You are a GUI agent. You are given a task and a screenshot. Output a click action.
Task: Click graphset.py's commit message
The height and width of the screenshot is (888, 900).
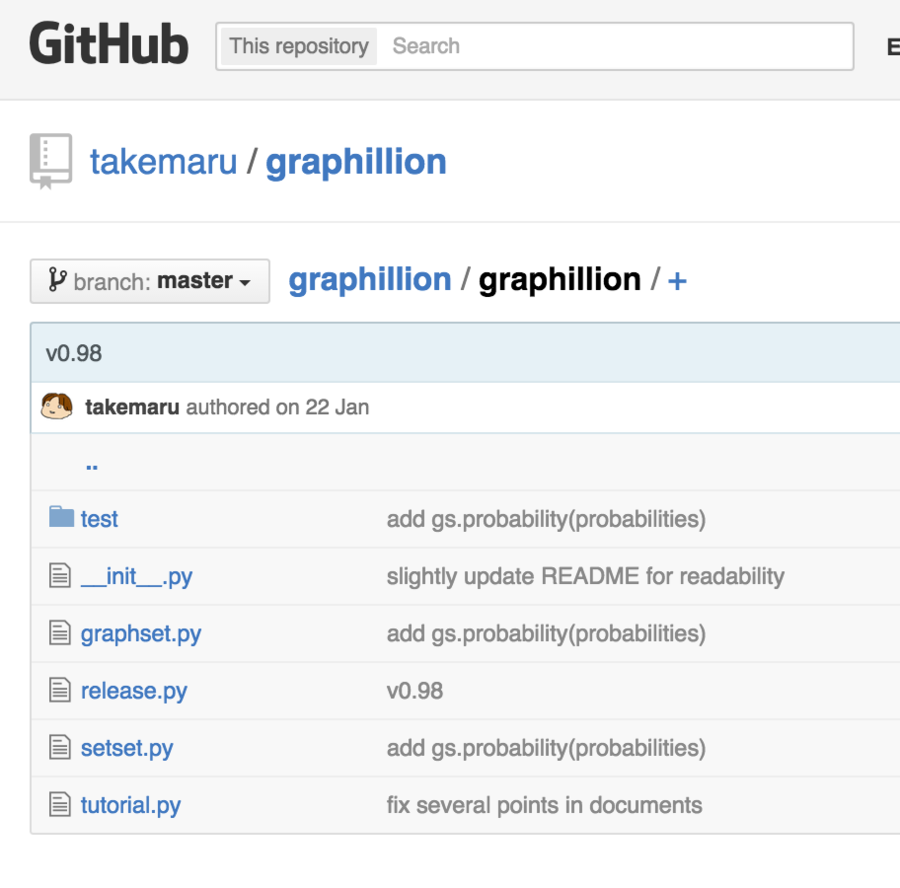(x=546, y=634)
